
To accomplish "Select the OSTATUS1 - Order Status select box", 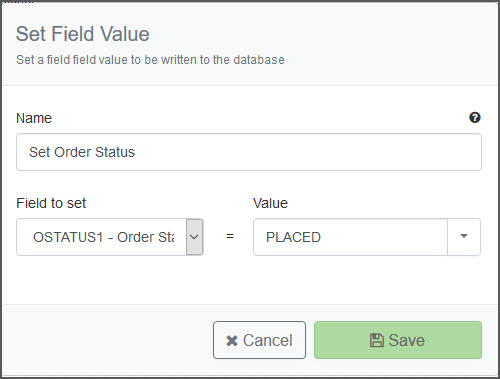I will pos(110,237).
